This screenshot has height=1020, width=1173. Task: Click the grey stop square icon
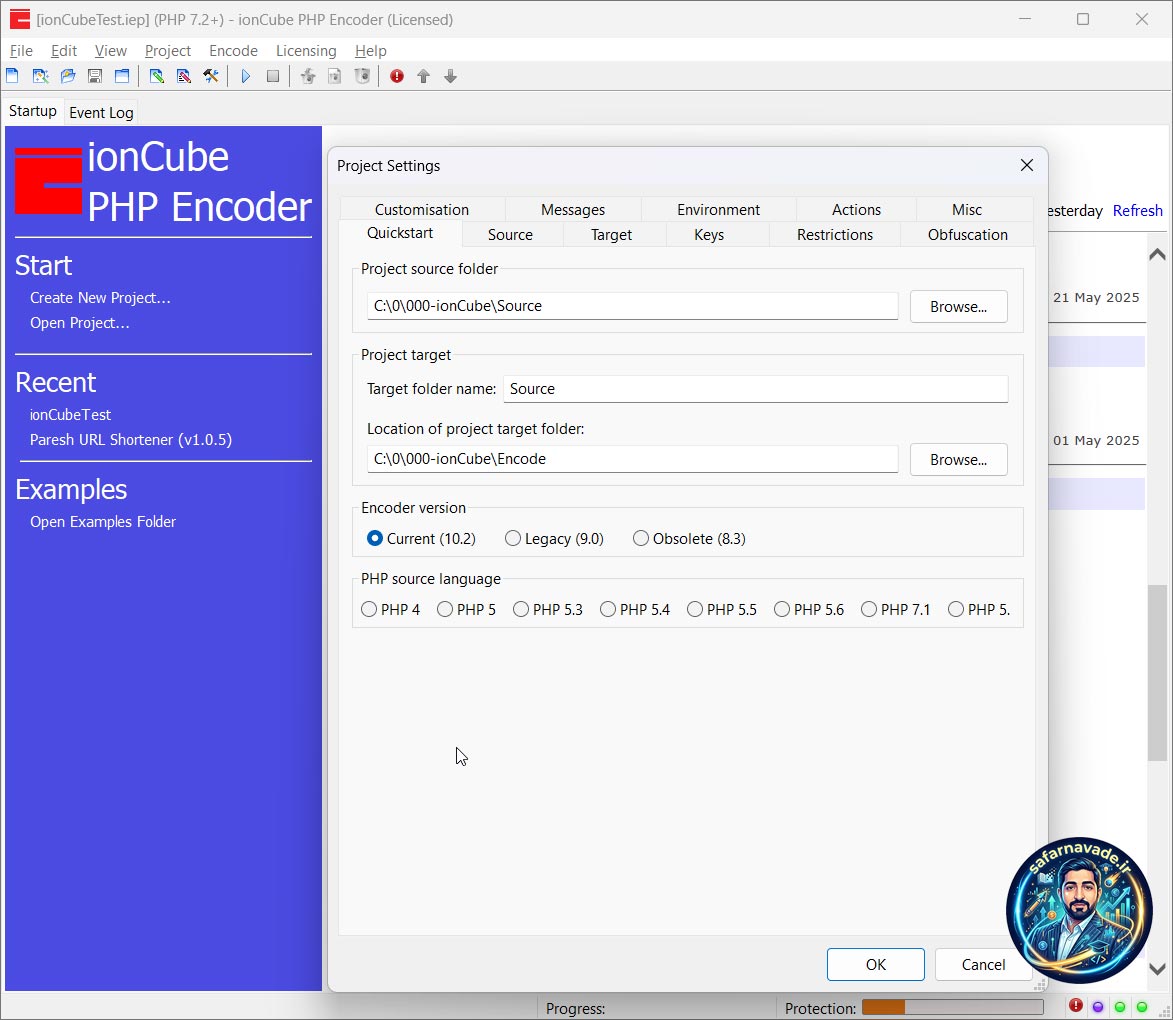coord(273,76)
